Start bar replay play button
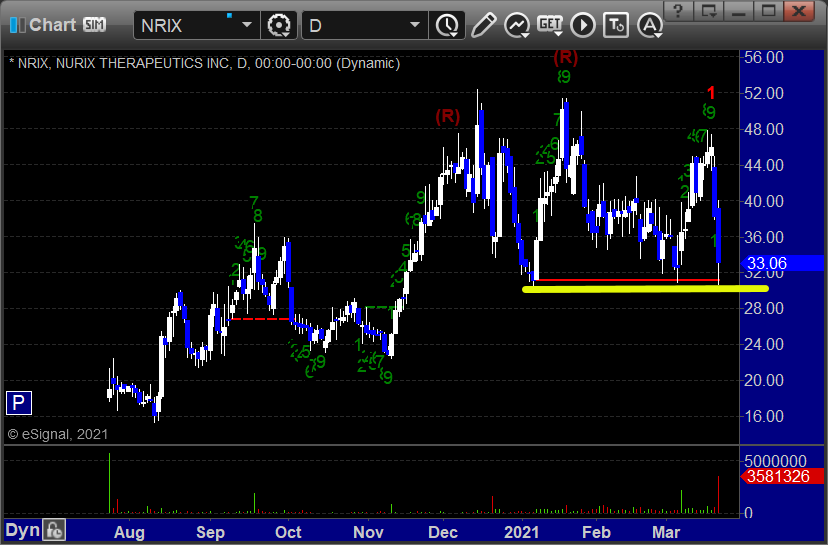Viewport: 828px width, 545px height. coord(583,25)
